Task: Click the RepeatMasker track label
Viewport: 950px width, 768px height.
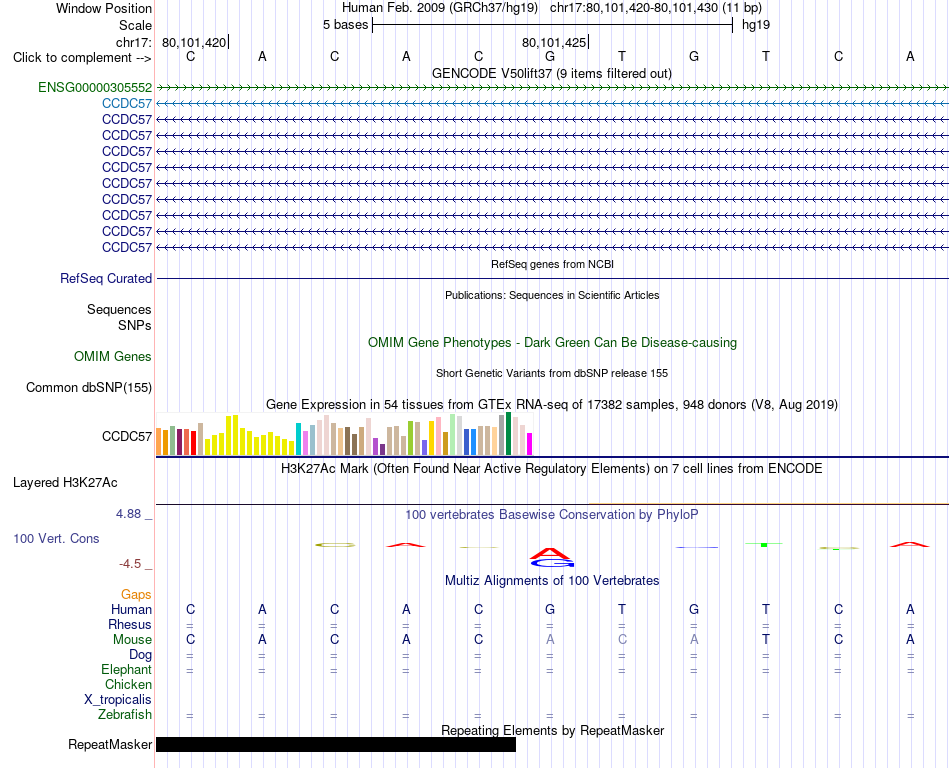Action: click(110, 744)
